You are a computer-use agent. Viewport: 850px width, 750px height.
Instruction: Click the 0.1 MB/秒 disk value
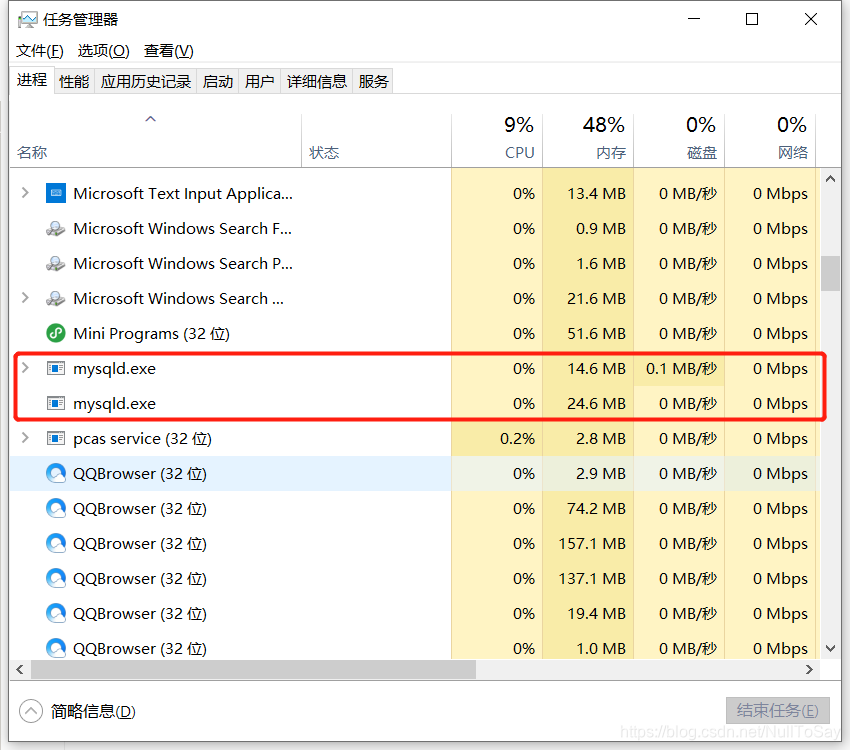pos(681,368)
